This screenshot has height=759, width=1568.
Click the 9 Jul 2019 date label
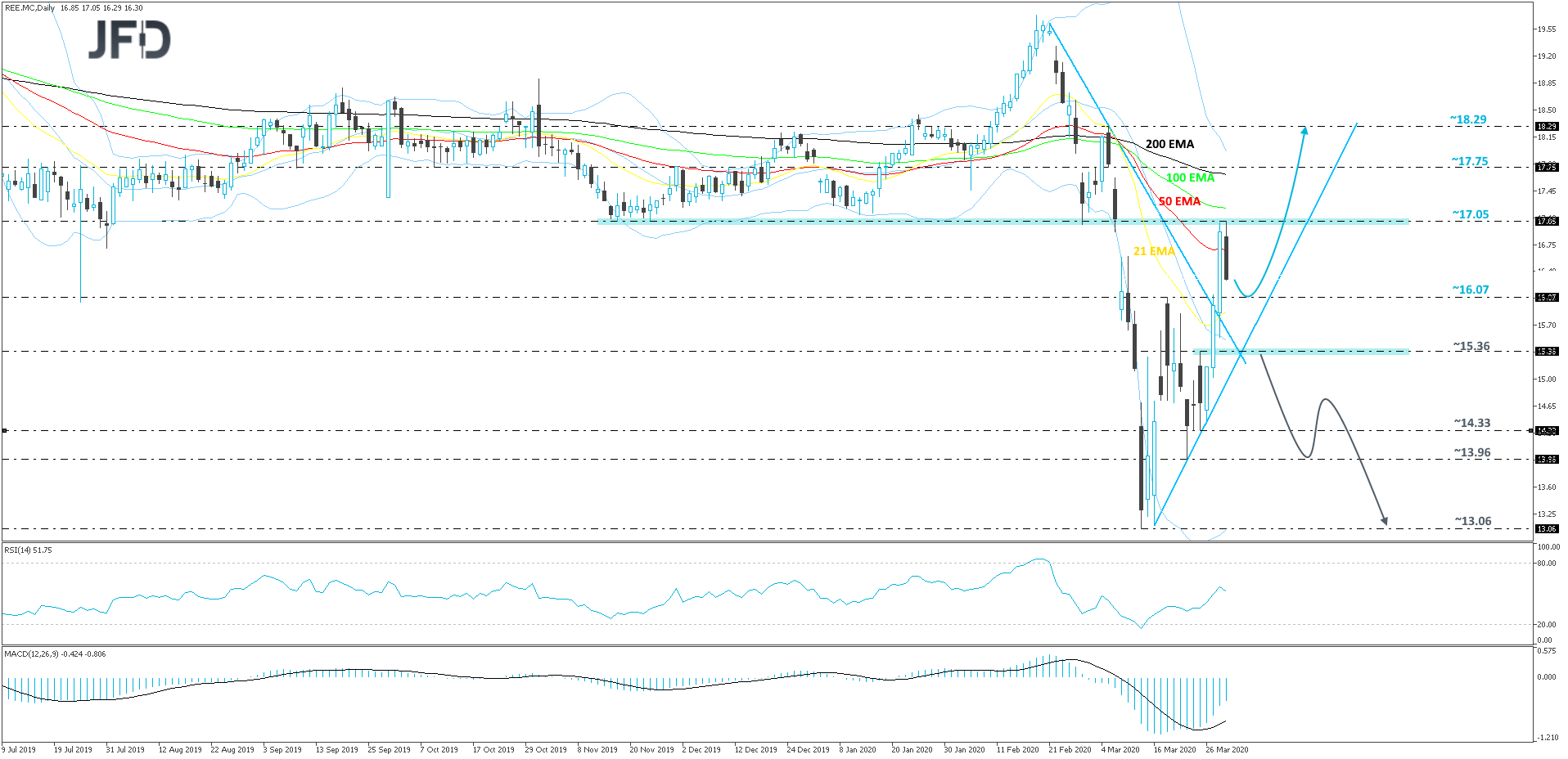pyautogui.click(x=19, y=749)
